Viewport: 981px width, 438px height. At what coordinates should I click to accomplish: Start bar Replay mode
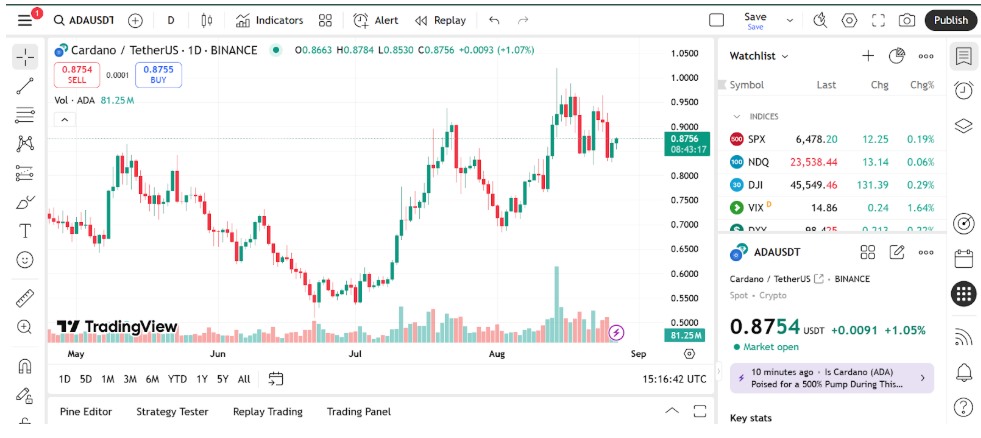pyautogui.click(x=440, y=20)
